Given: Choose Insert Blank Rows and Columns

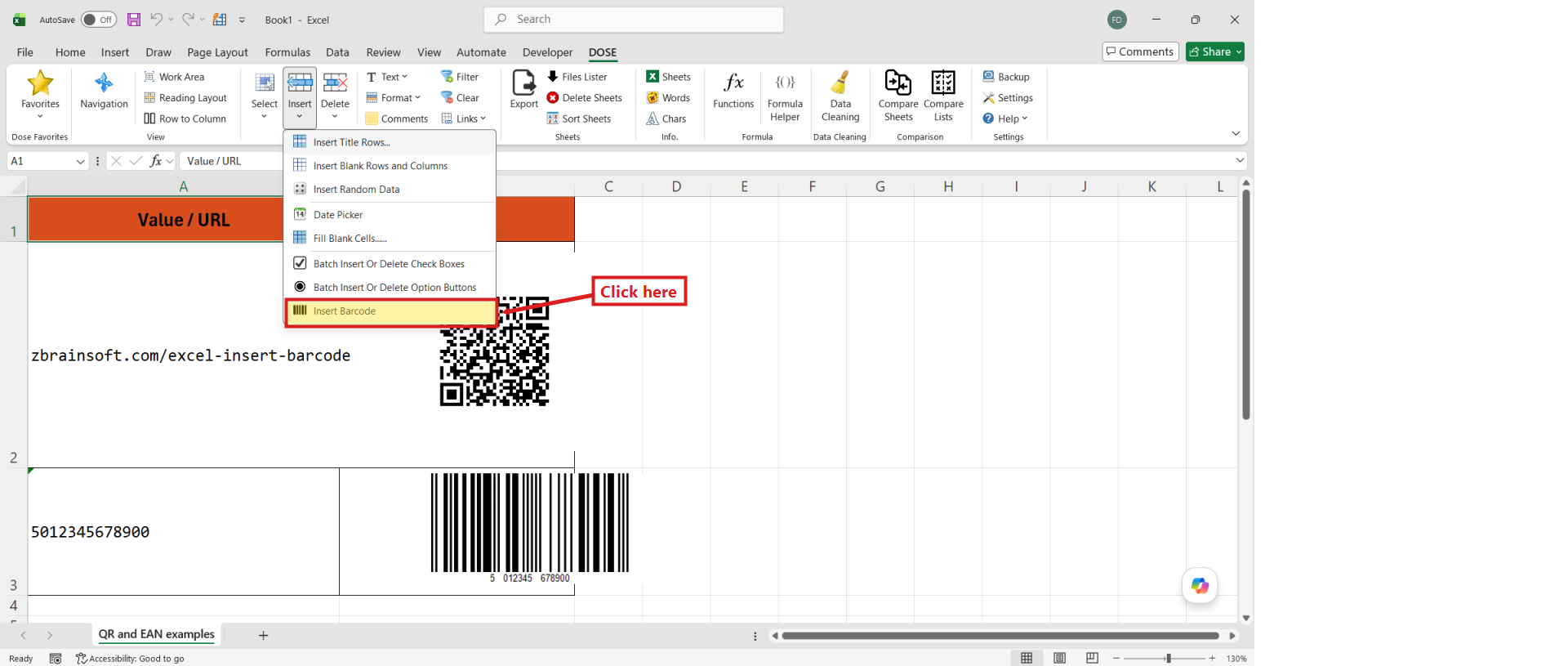Looking at the screenshot, I should pos(390,166).
